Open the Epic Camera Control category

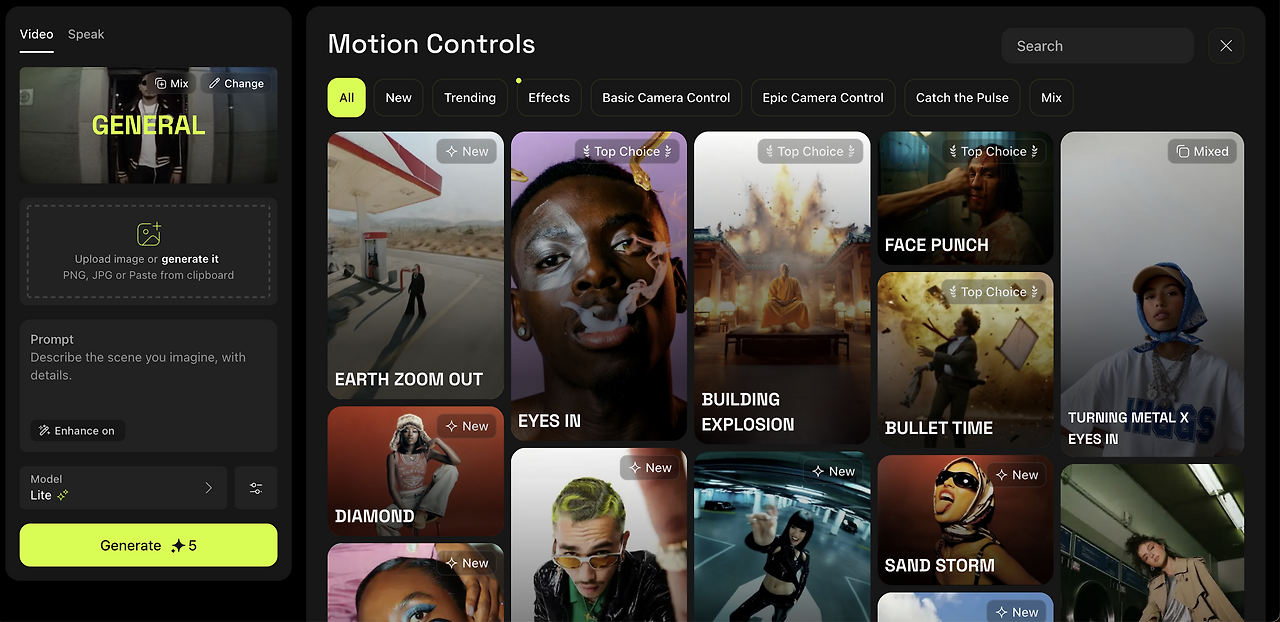click(823, 98)
